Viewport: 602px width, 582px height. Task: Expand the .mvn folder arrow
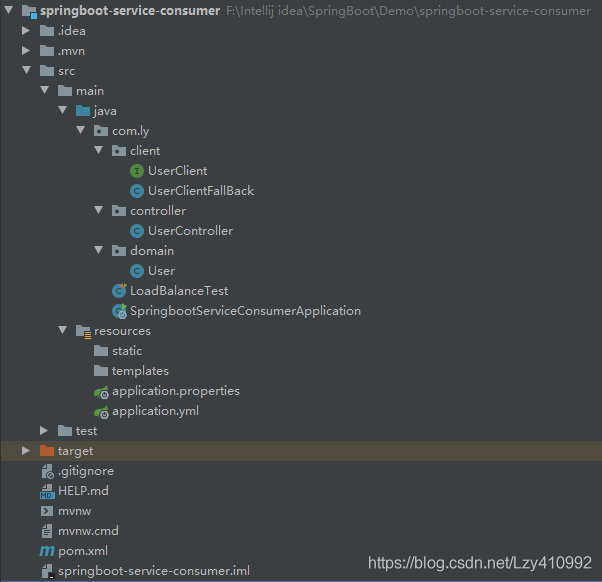pyautogui.click(x=26, y=50)
